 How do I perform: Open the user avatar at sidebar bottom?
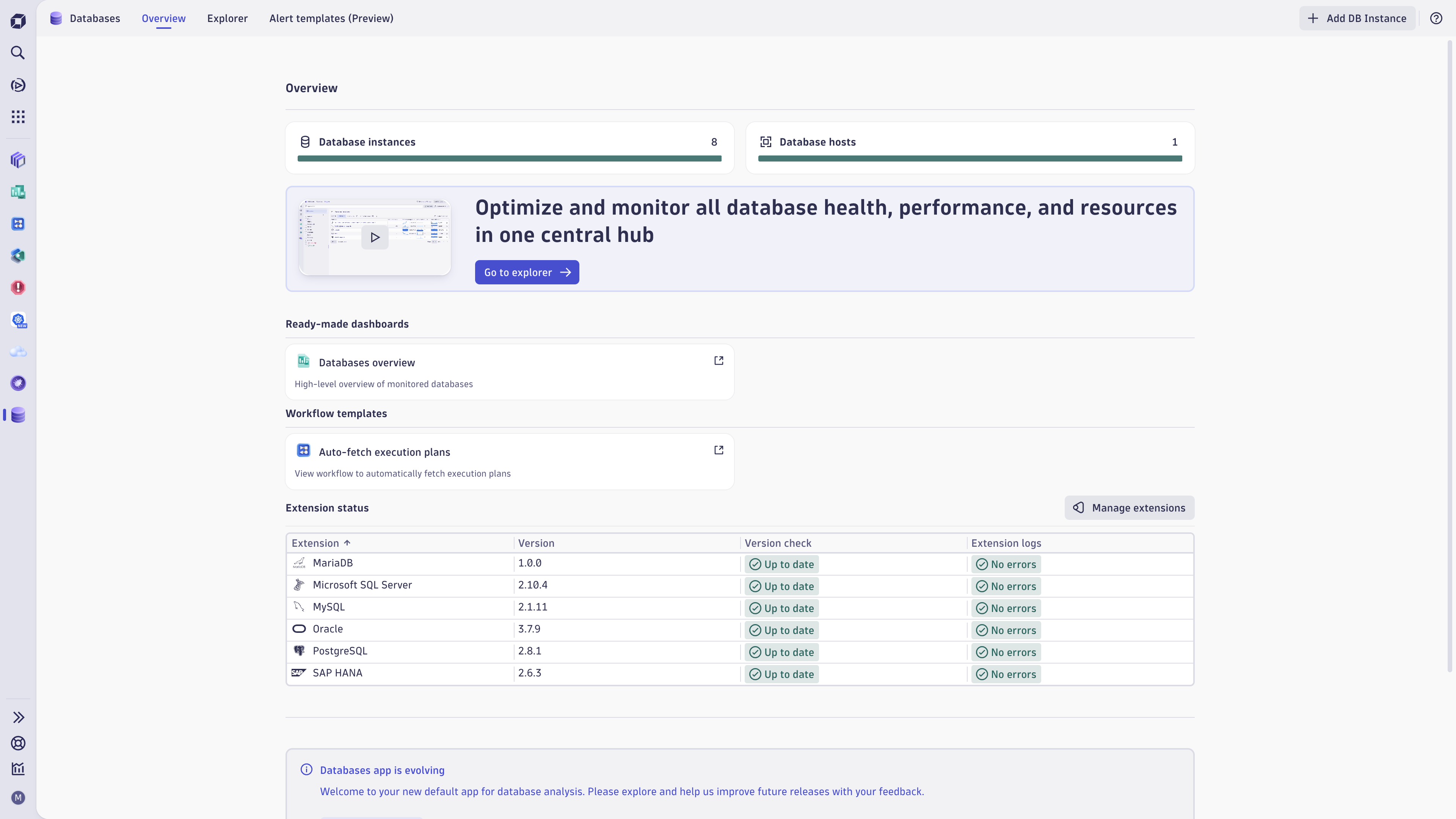pos(18,797)
